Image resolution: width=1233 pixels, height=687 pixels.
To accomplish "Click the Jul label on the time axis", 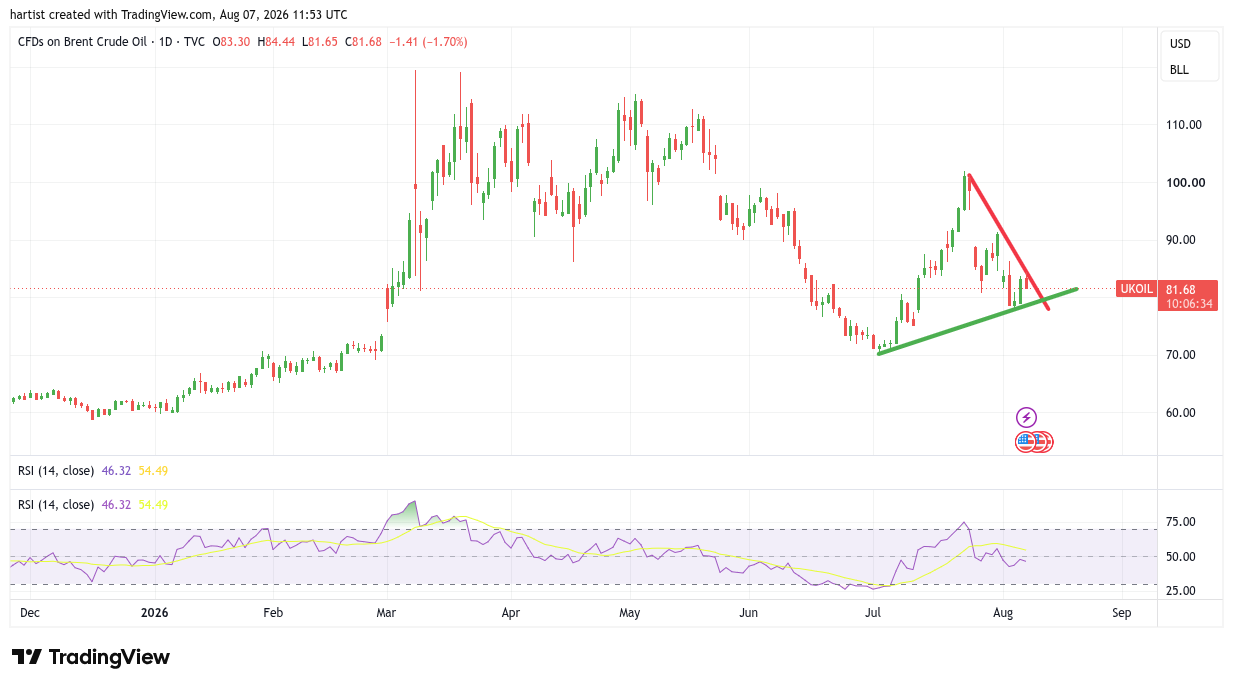I will coord(873,612).
